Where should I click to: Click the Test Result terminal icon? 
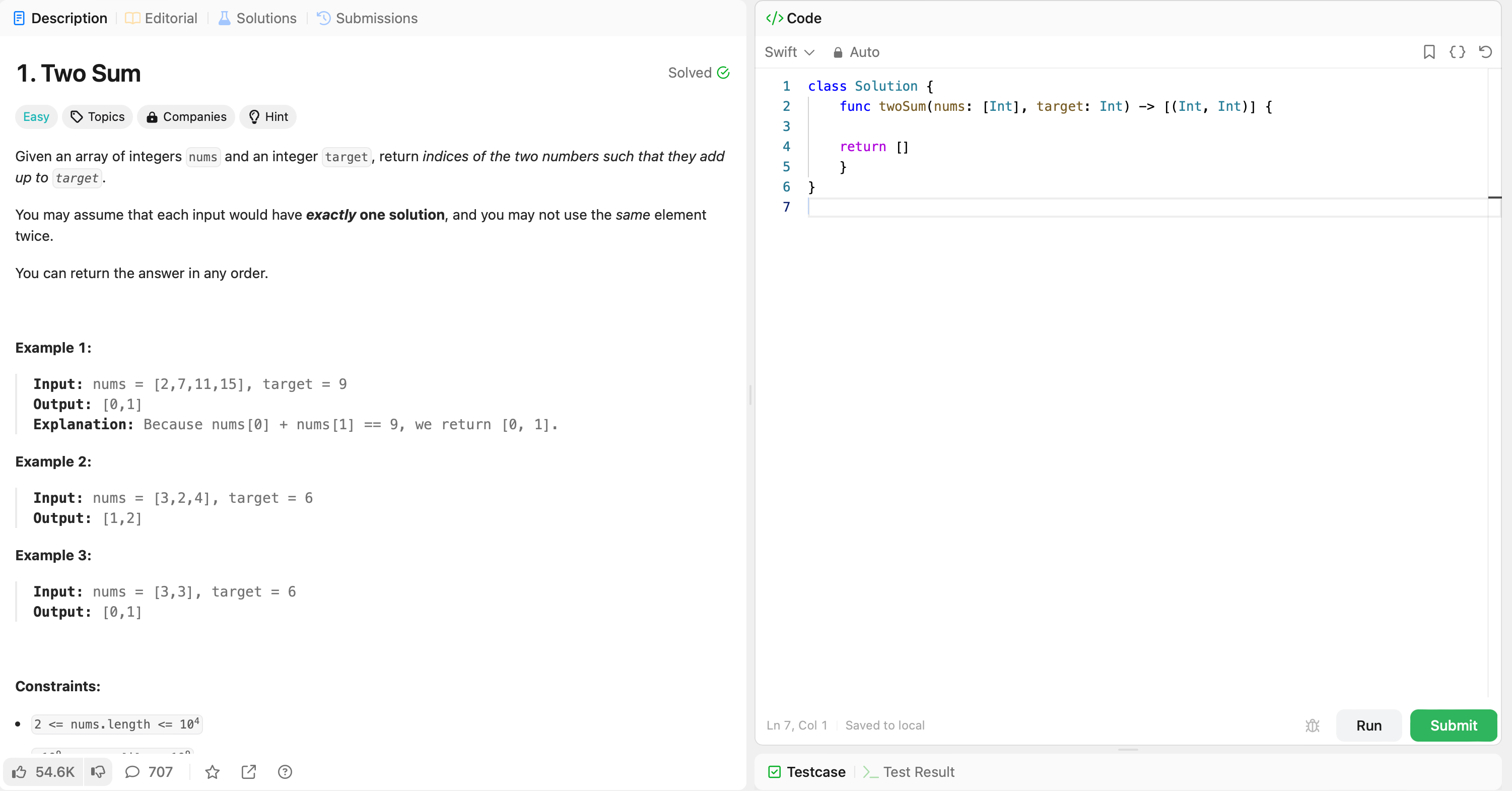870,772
